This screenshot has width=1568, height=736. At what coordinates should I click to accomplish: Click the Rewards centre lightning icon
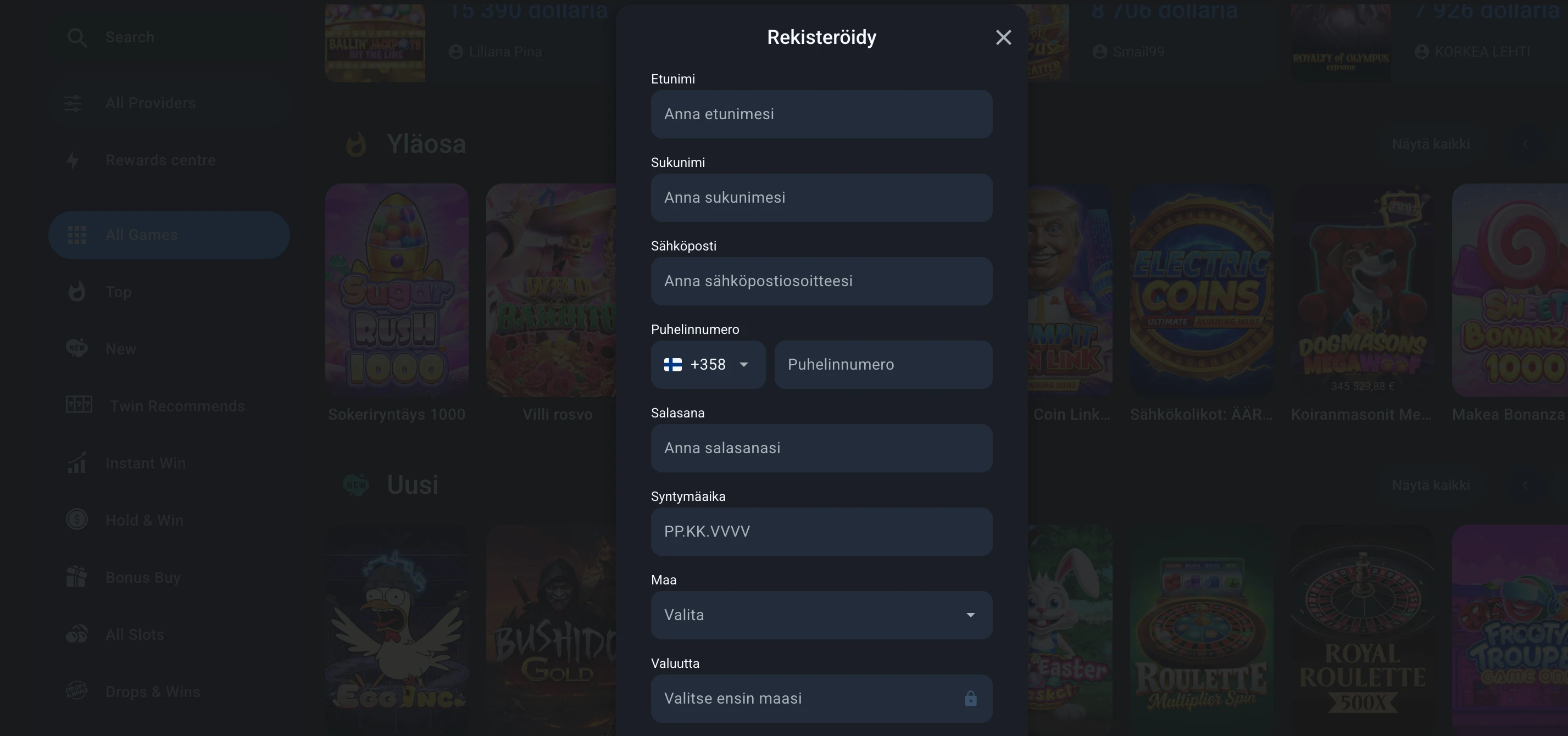(73, 160)
